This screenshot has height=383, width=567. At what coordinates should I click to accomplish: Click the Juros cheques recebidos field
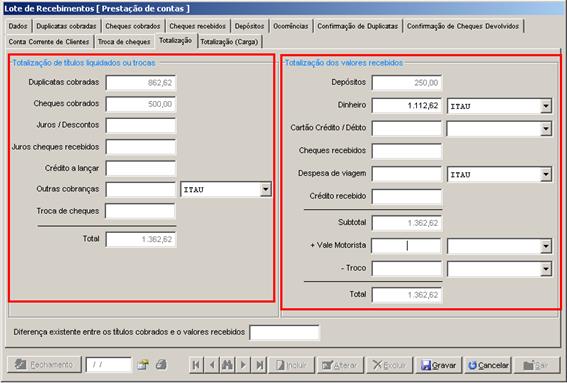coord(141,147)
